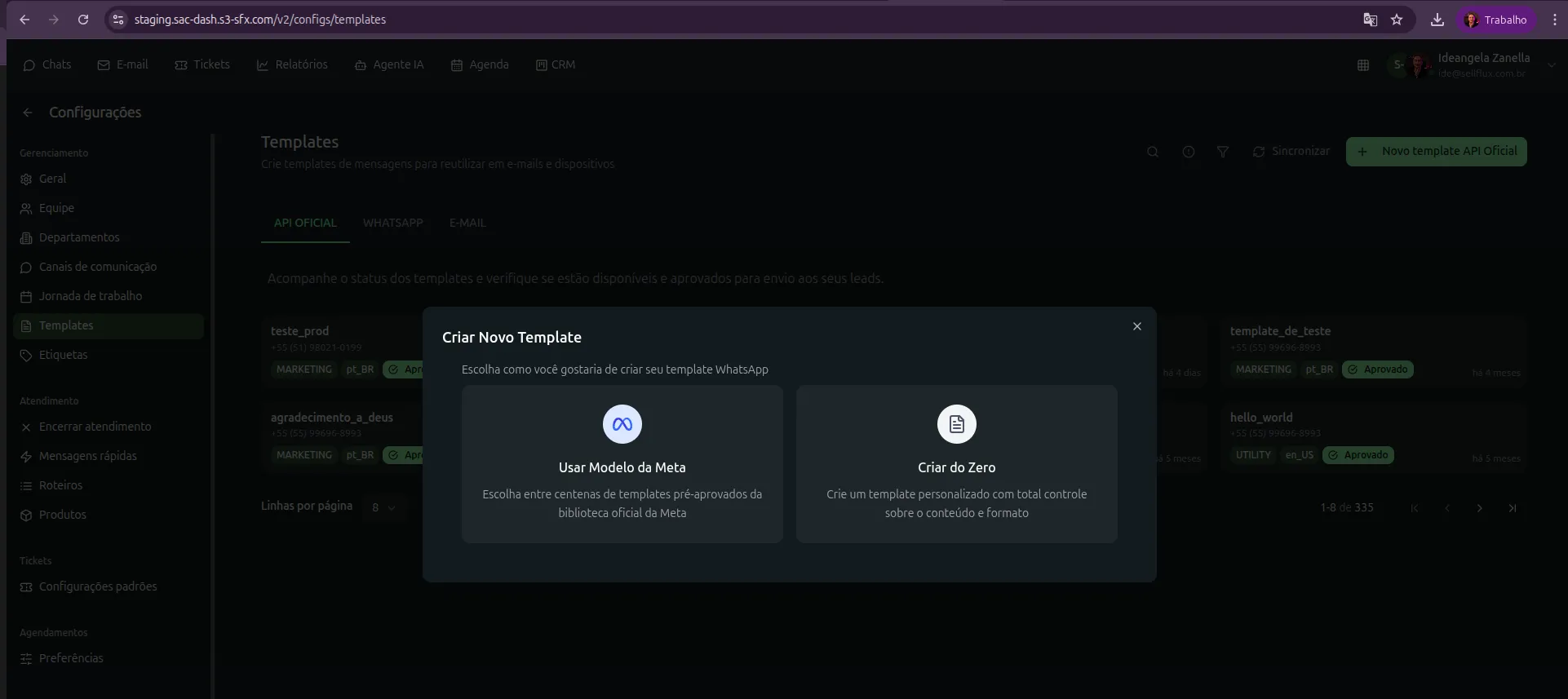The image size is (1568, 699).
Task: Click the Meta logo icon in the dialog
Action: 622,424
